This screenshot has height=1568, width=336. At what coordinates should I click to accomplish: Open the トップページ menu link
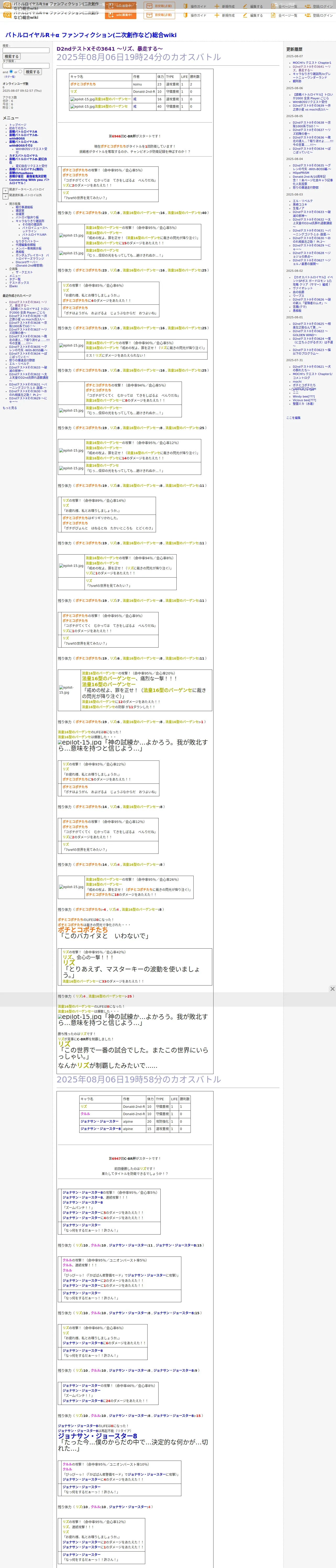[18, 125]
